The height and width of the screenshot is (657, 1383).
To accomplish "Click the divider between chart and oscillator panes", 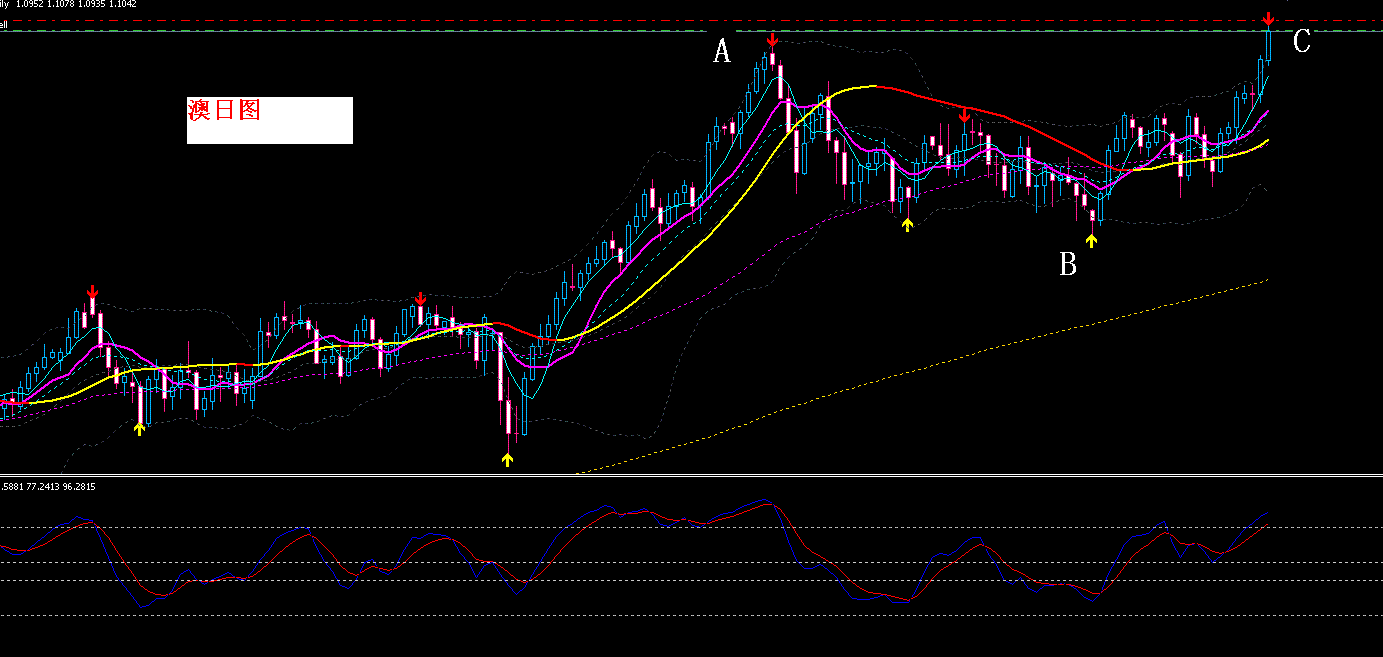I will pyautogui.click(x=691, y=476).
